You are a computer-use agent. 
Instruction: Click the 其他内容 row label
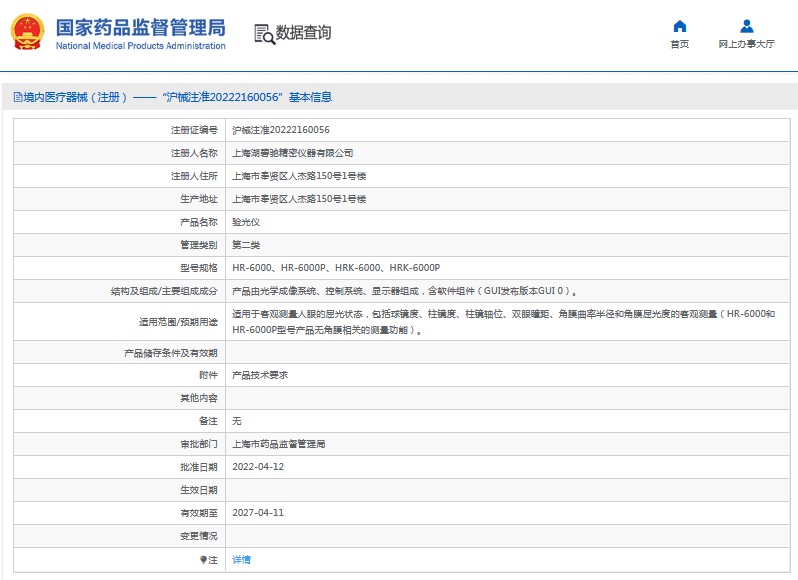[x=198, y=398]
